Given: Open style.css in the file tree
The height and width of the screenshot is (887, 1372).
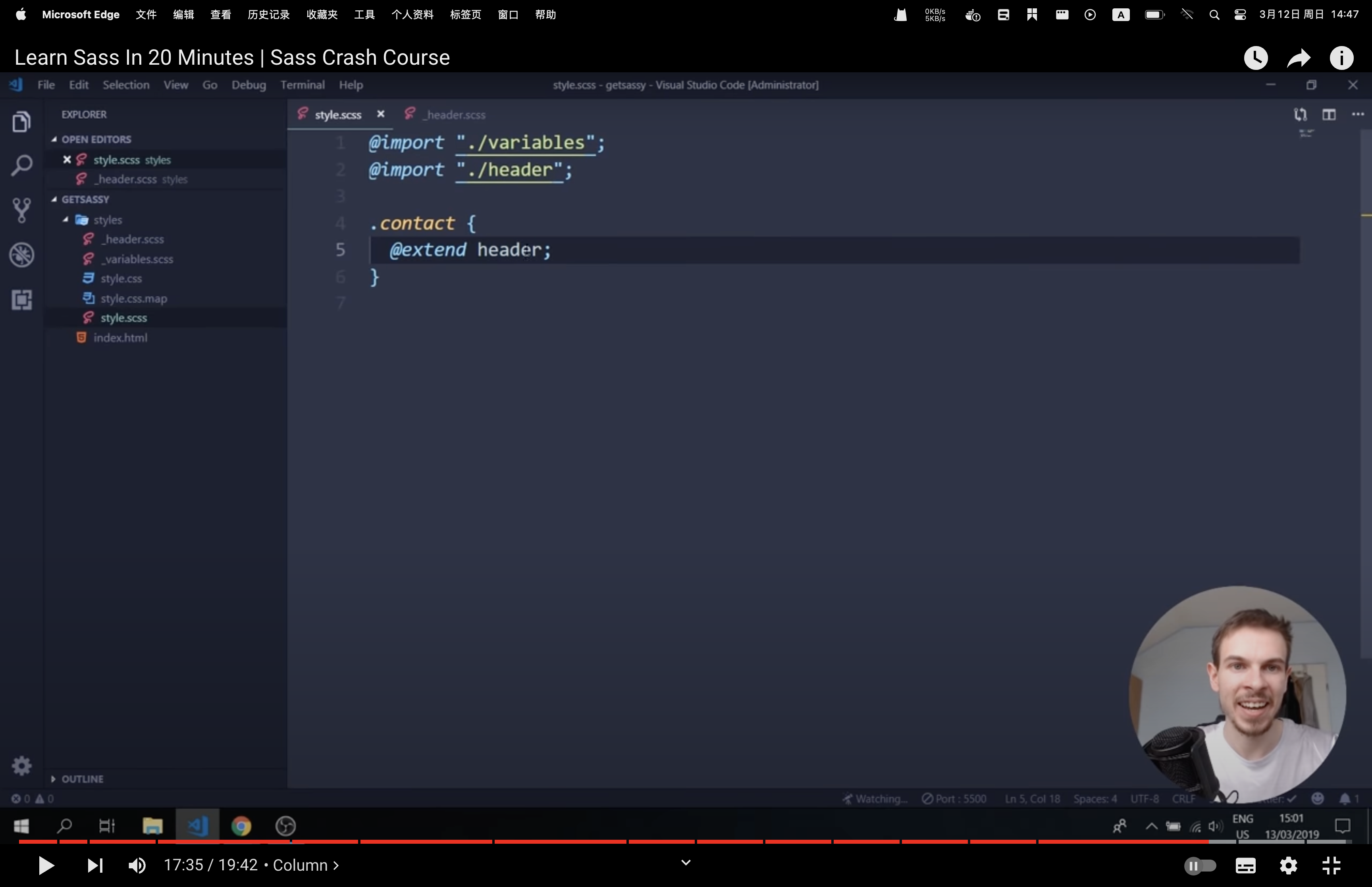Looking at the screenshot, I should pyautogui.click(x=120, y=279).
